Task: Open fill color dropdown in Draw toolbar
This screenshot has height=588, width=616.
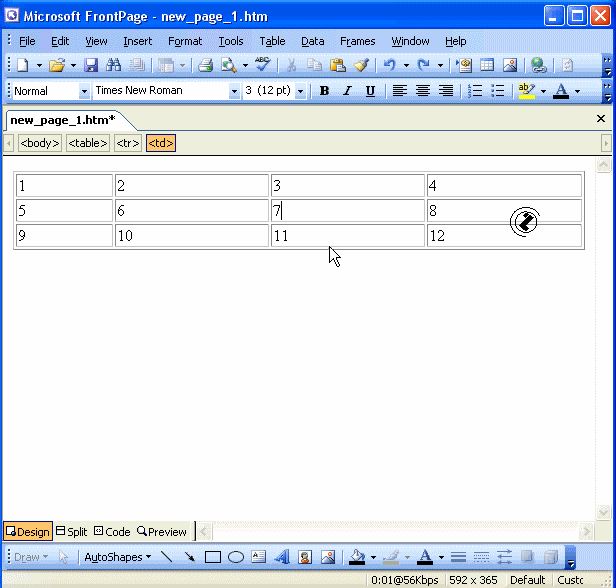Action: pos(373,557)
